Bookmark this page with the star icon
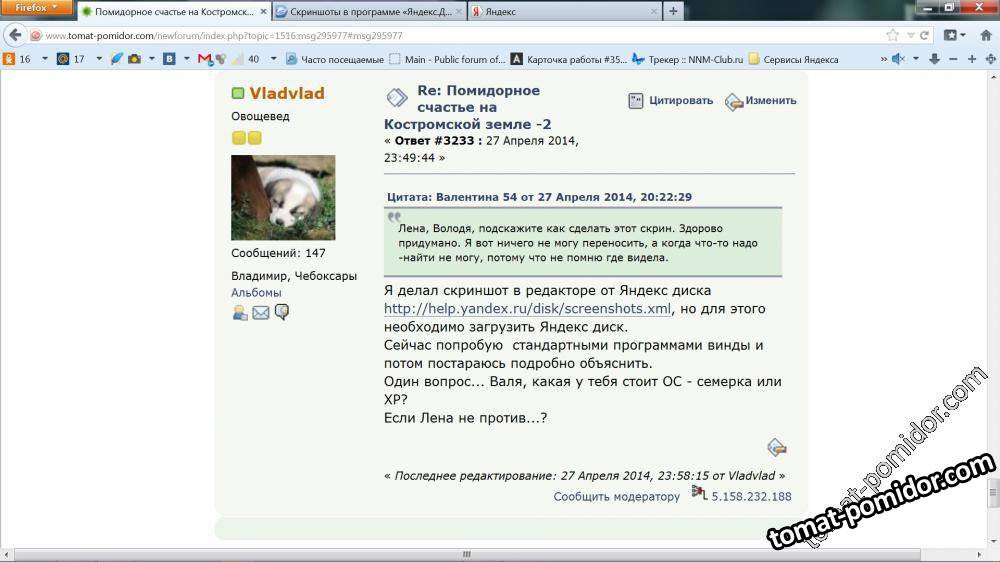Viewport: 1000px width, 562px height. [x=892, y=35]
